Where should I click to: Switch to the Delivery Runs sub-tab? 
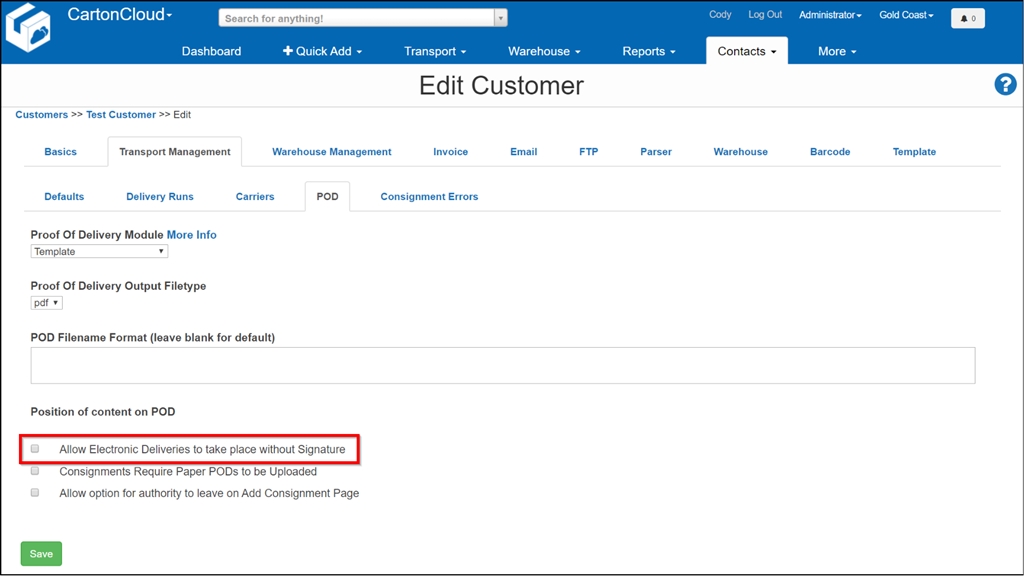click(x=160, y=197)
